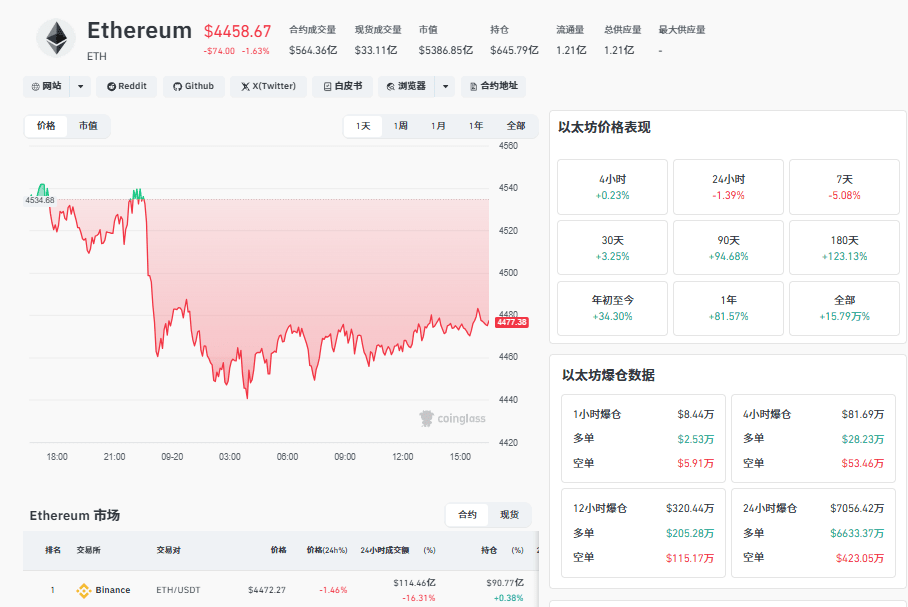Viewport: 908px width, 607px height.
Task: Click the 多单 $6633.37万 value in 24小时爆仓
Action: [857, 533]
